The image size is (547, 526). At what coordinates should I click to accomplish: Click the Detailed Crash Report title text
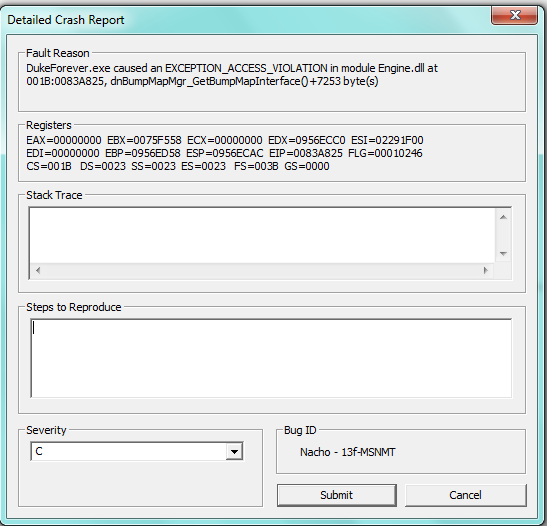click(66, 20)
